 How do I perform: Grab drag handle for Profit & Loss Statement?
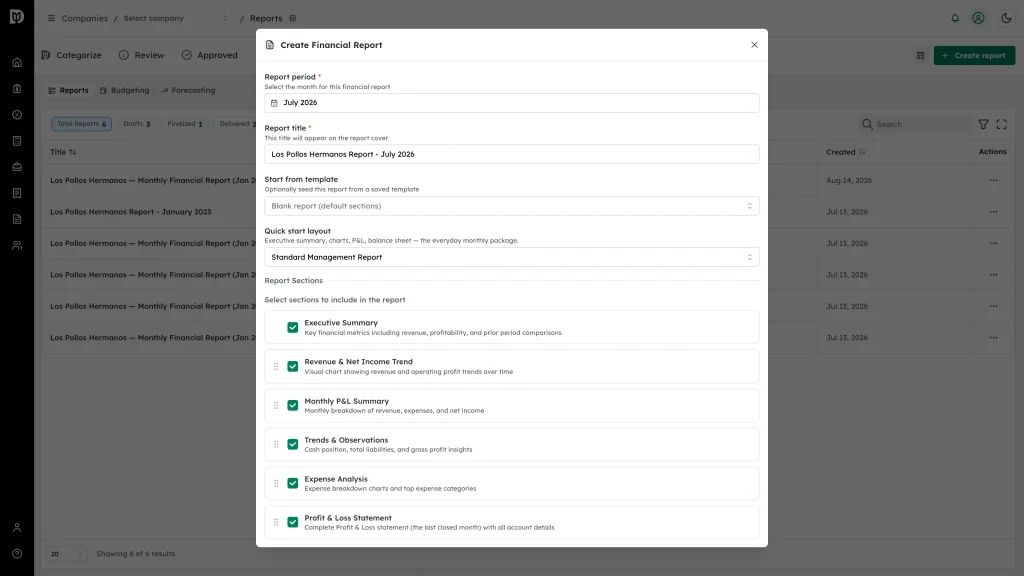click(276, 522)
